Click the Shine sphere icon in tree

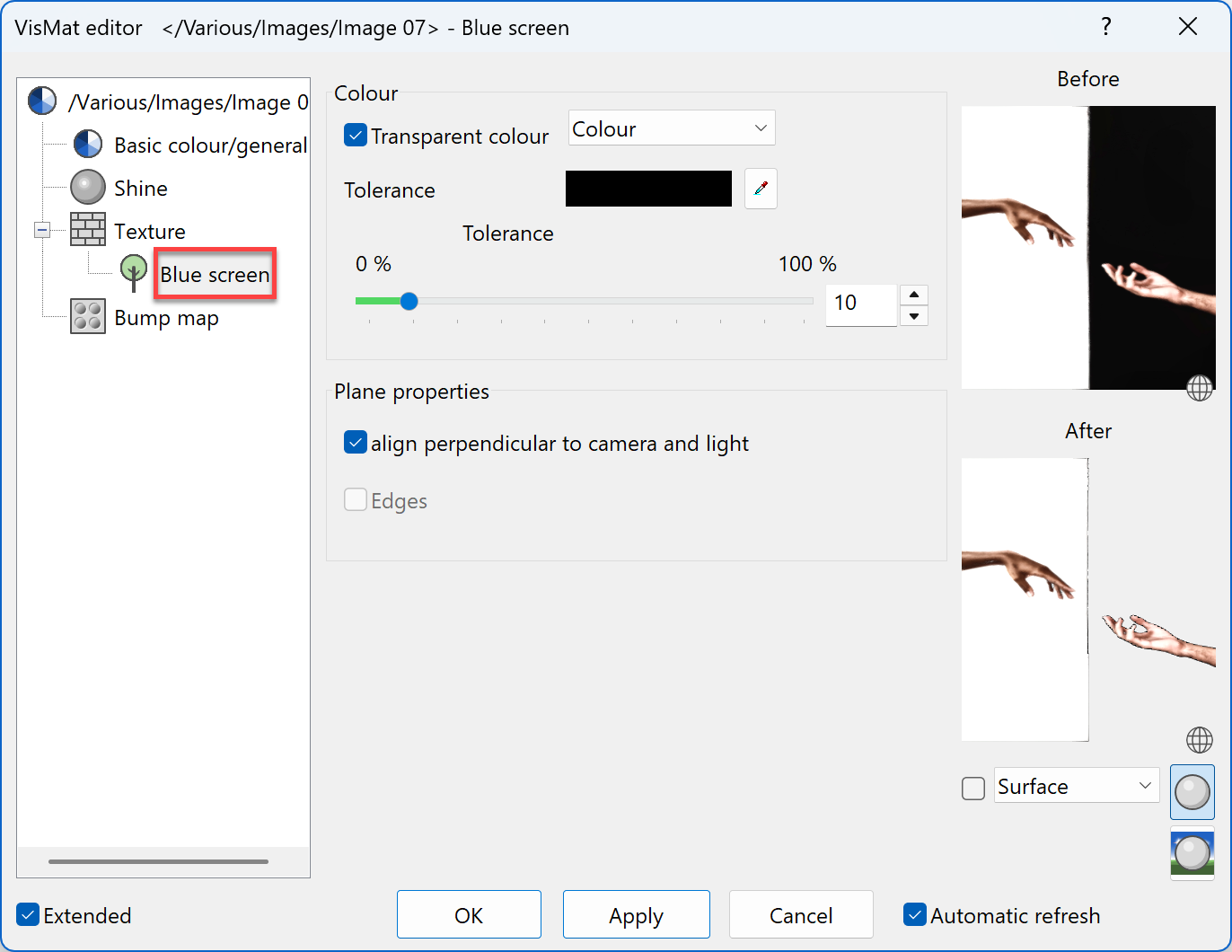tap(88, 188)
